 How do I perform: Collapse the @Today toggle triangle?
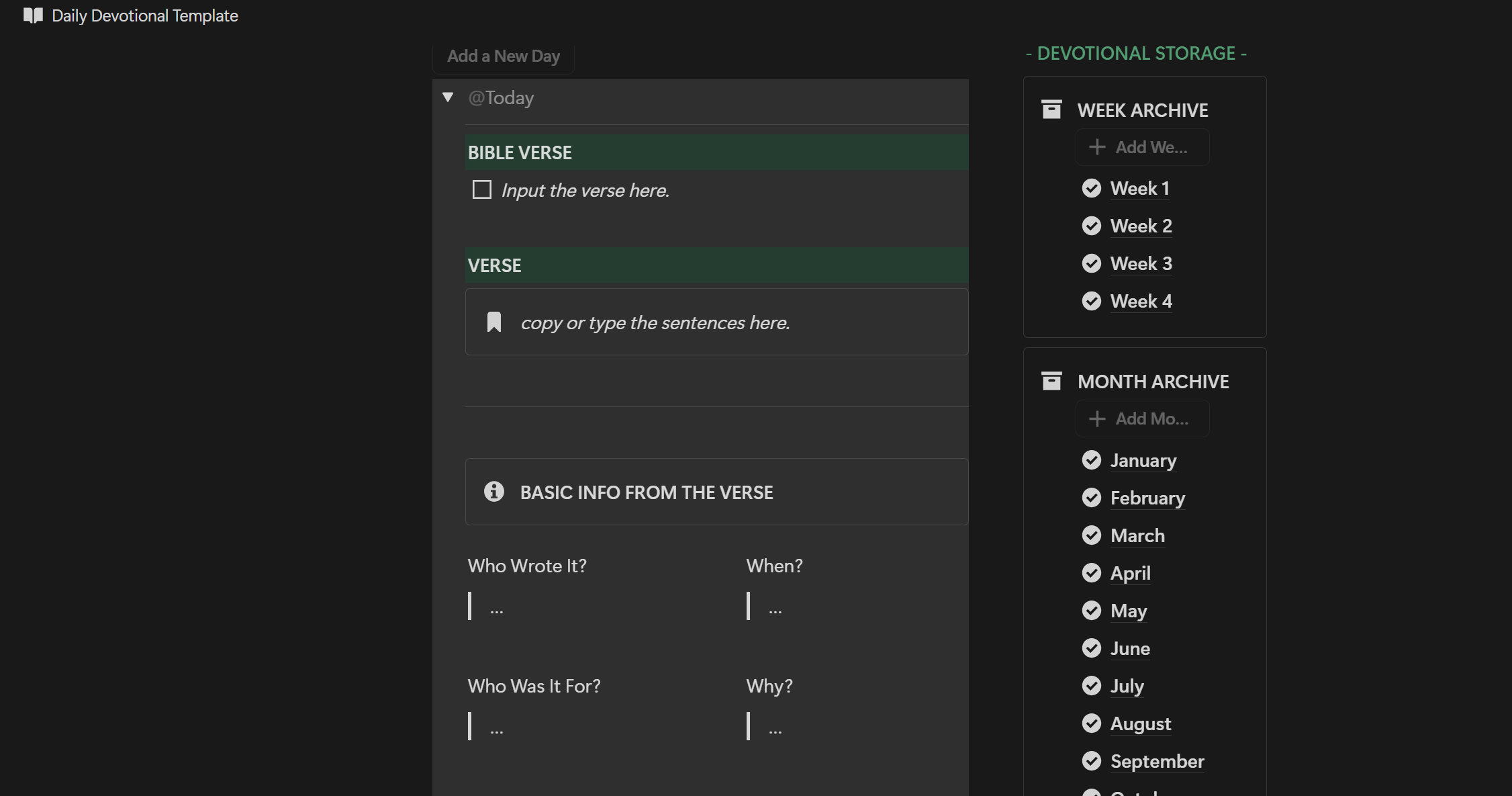[x=448, y=97]
